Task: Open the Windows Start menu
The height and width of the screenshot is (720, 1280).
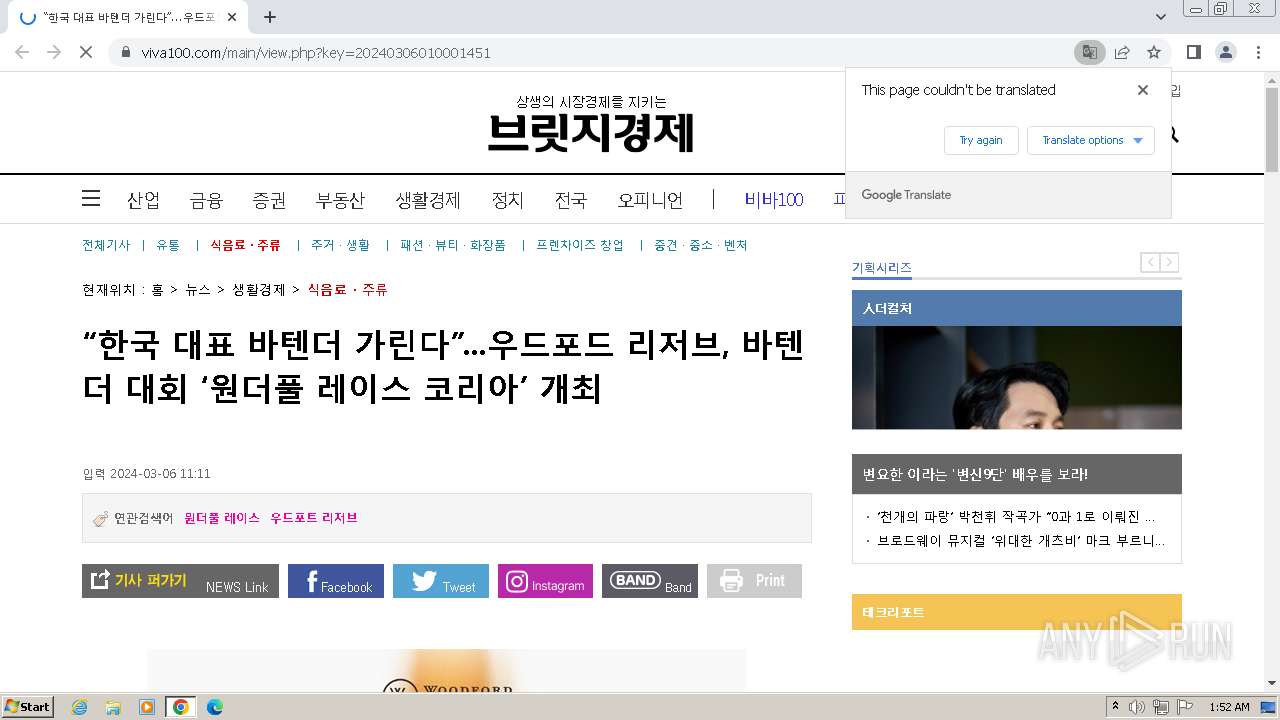Action: (28, 707)
